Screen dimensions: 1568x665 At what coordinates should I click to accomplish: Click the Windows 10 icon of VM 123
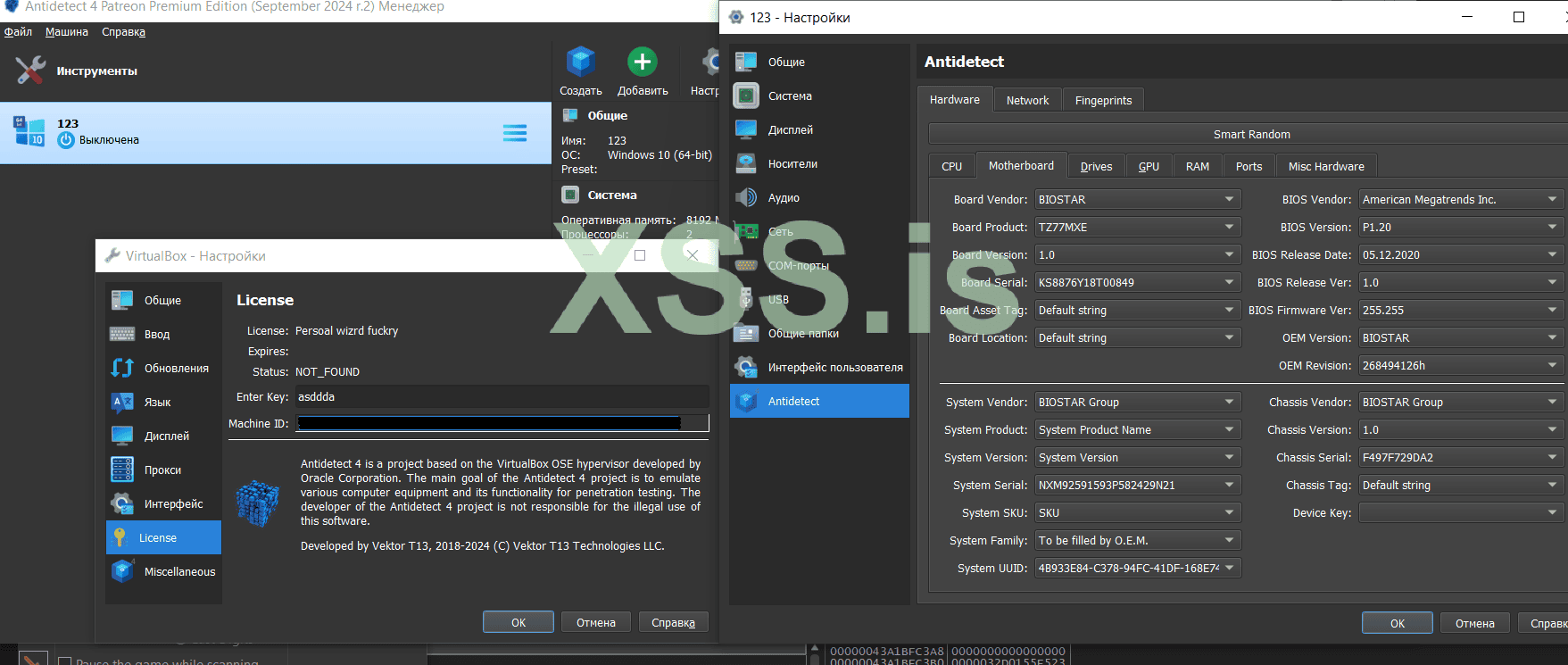point(29,131)
